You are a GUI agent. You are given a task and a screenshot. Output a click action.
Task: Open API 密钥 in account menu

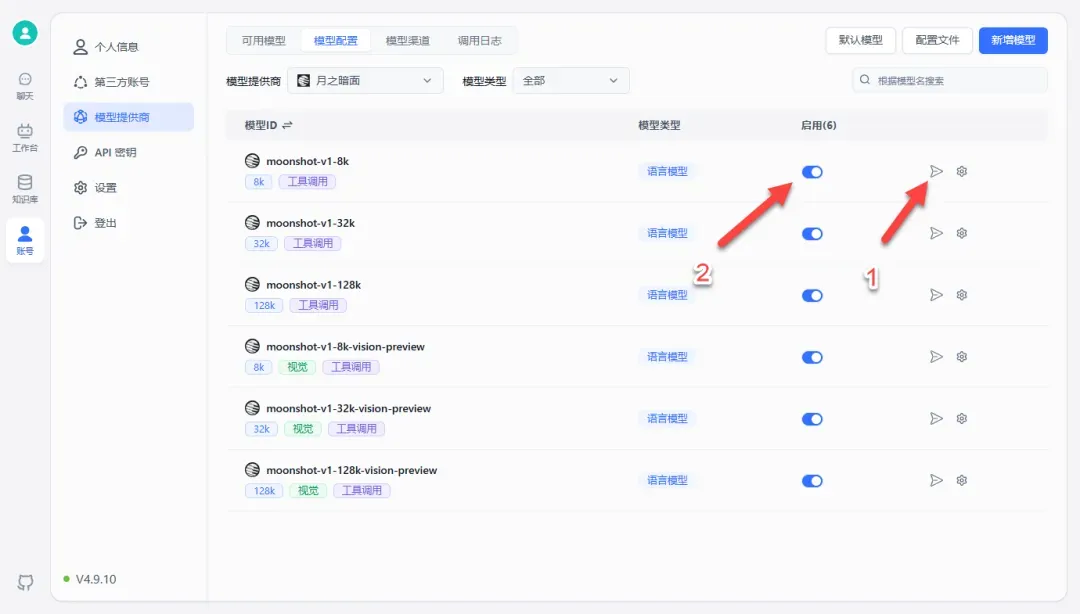tap(129, 152)
